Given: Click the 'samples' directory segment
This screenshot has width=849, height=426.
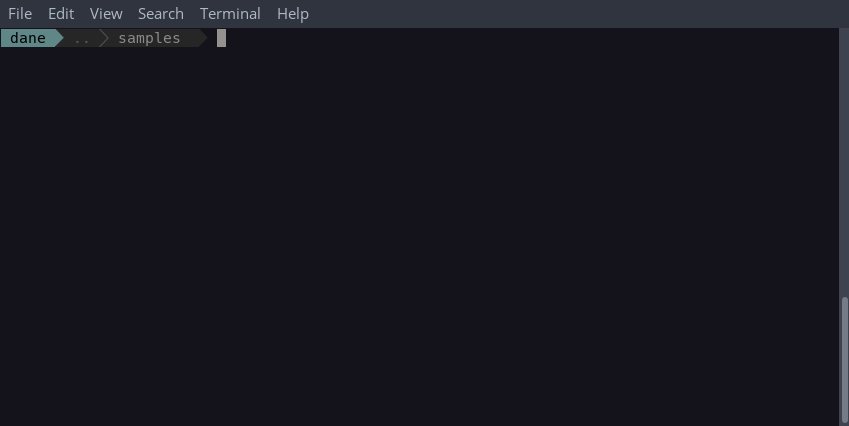Looking at the screenshot, I should click(149, 38).
